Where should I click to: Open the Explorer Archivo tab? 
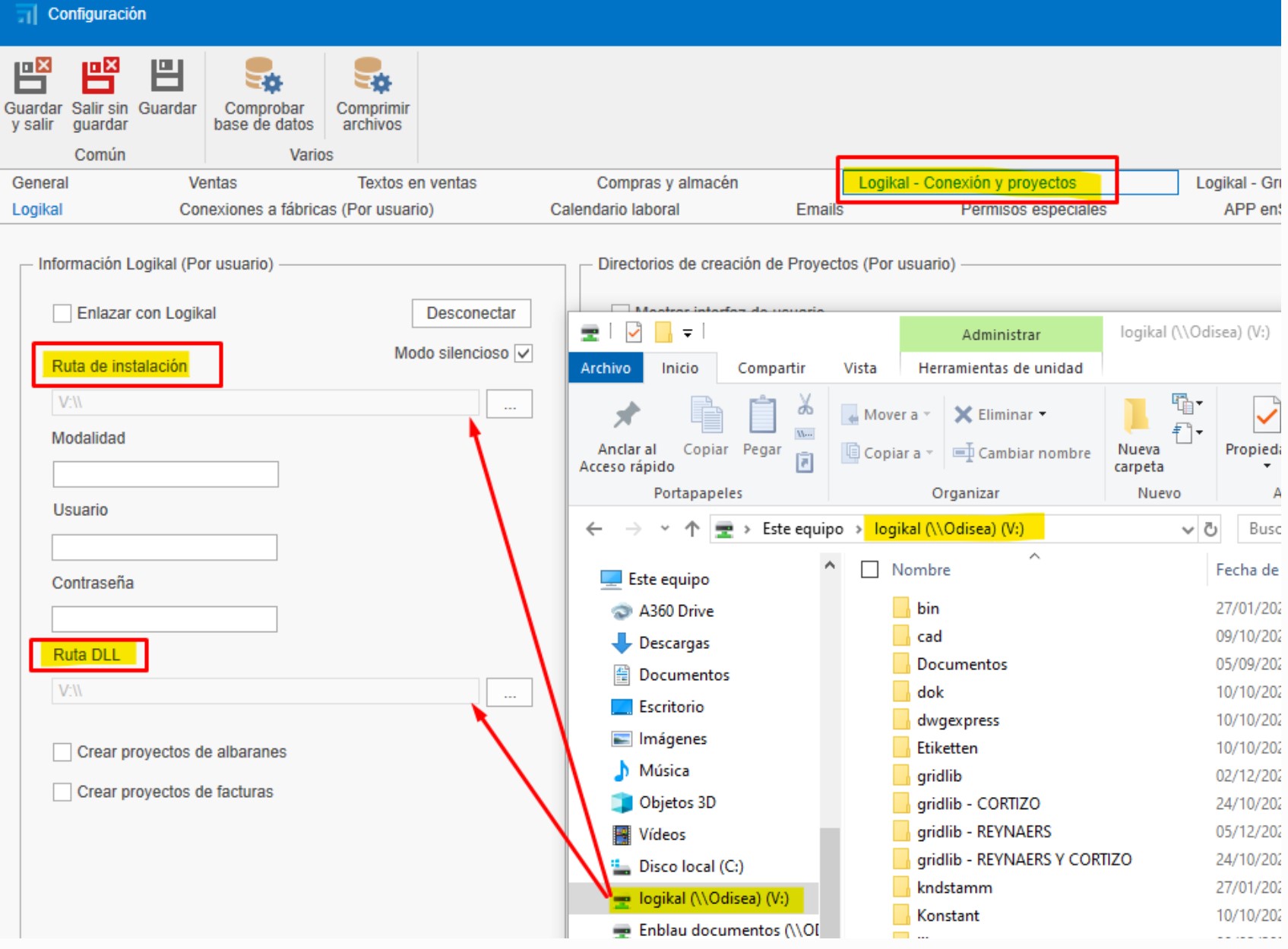(606, 369)
